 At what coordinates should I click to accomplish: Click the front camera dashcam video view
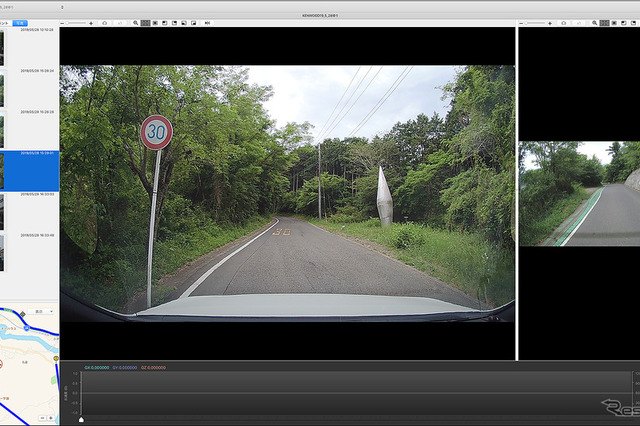[287, 193]
